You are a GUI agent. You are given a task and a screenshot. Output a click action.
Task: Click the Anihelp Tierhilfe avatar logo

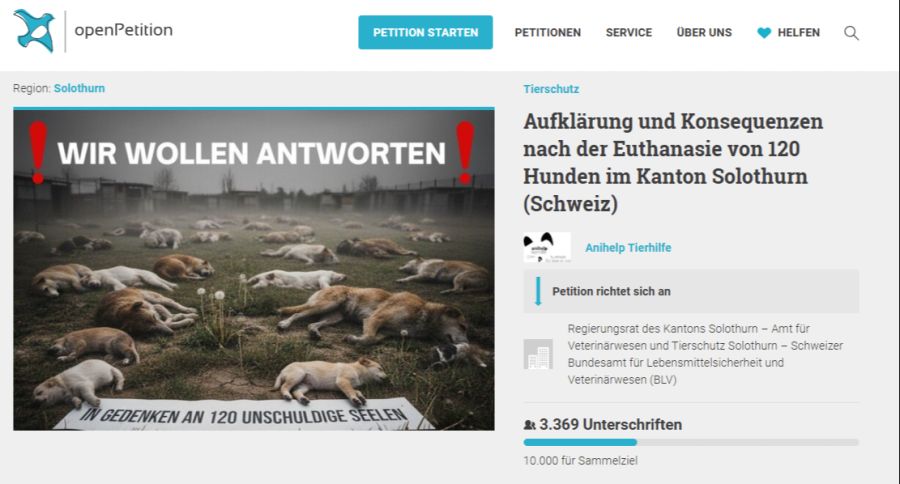547,247
